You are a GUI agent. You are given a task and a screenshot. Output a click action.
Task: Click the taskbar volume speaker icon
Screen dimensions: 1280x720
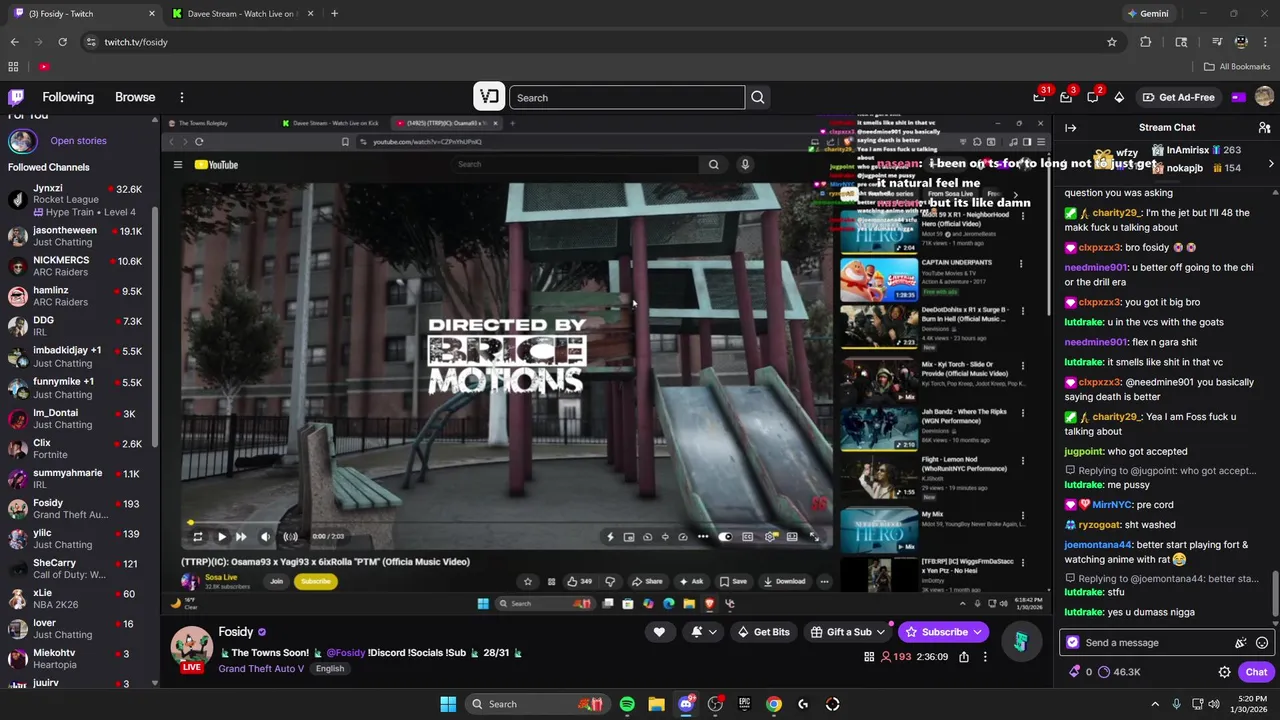click(1214, 704)
